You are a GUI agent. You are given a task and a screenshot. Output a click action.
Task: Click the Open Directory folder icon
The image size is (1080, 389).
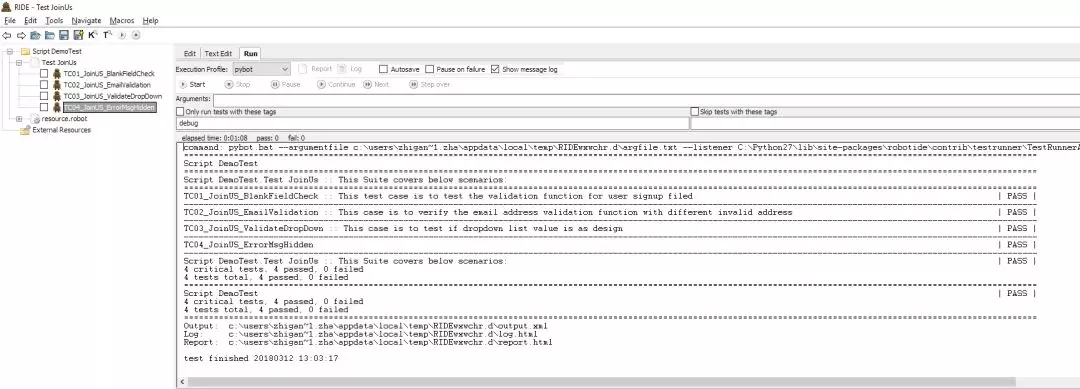click(x=50, y=34)
